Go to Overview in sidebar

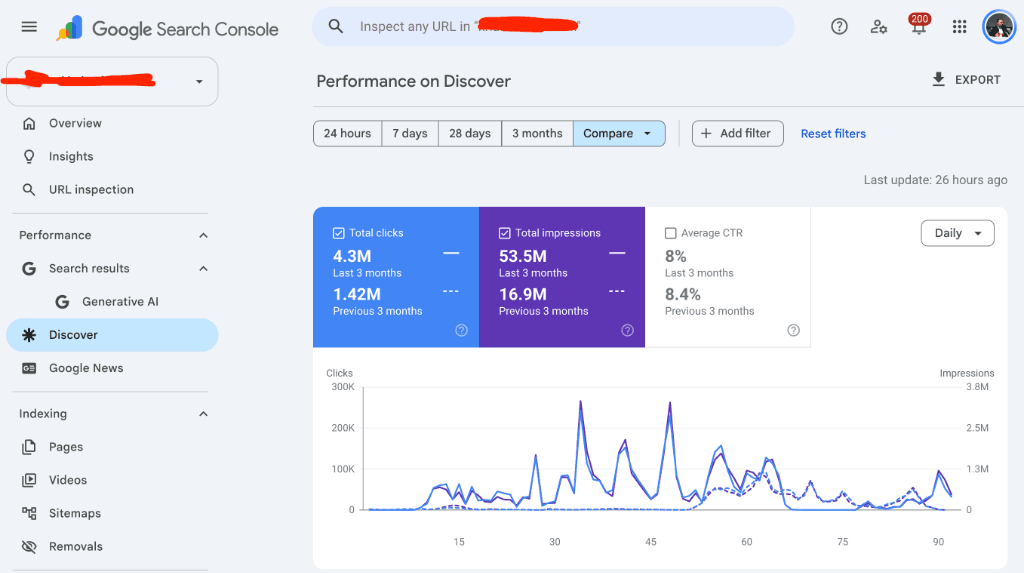[x=112, y=123]
